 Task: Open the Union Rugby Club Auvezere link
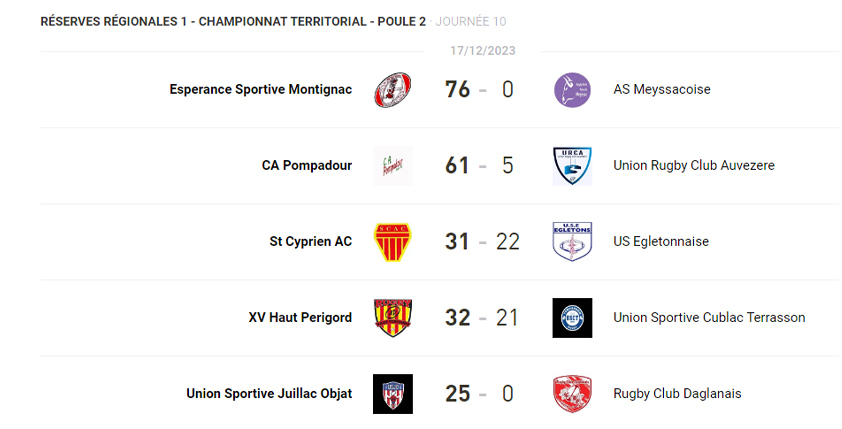tap(693, 166)
